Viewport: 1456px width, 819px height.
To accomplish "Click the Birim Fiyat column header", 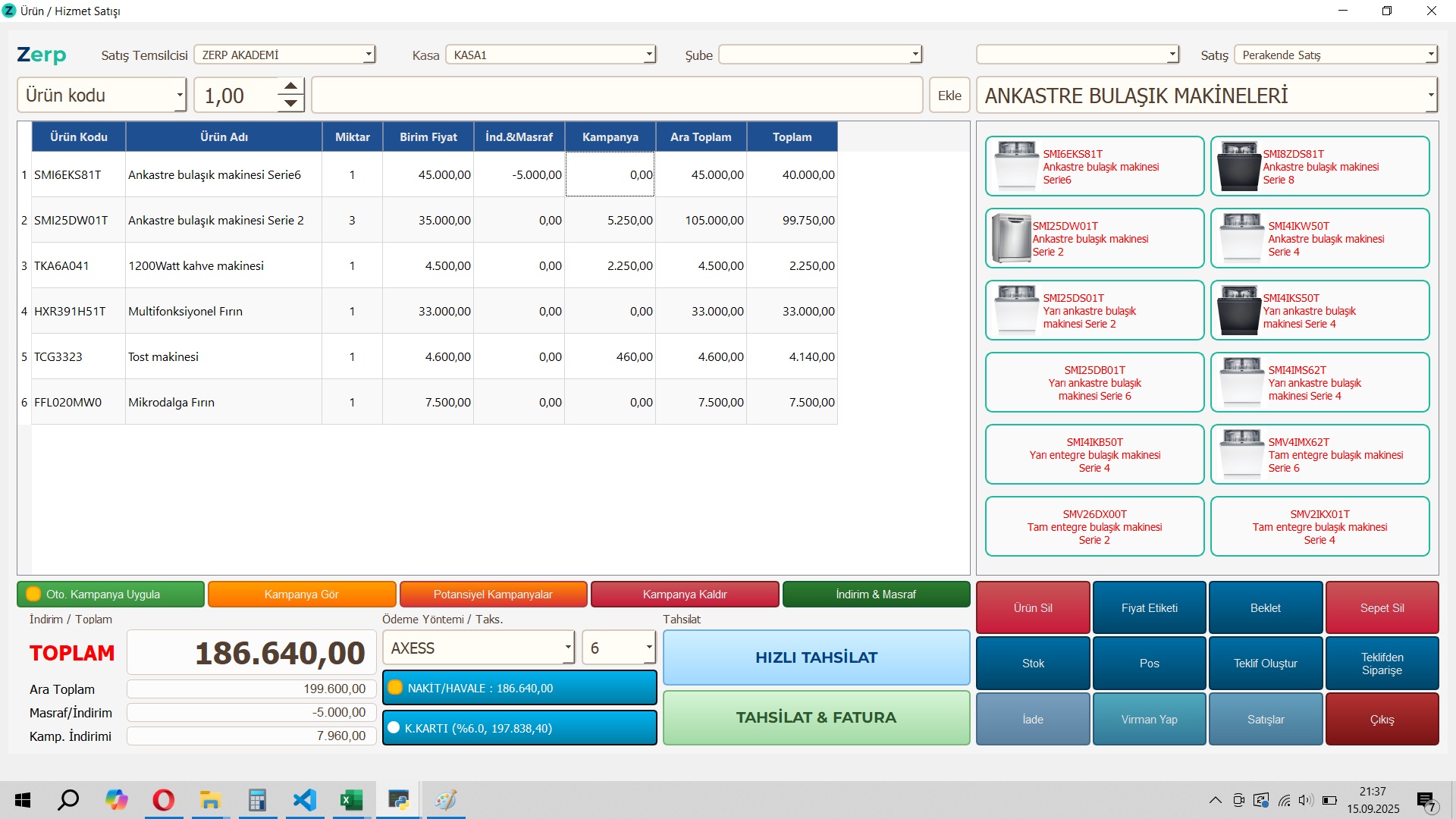I will 428,136.
